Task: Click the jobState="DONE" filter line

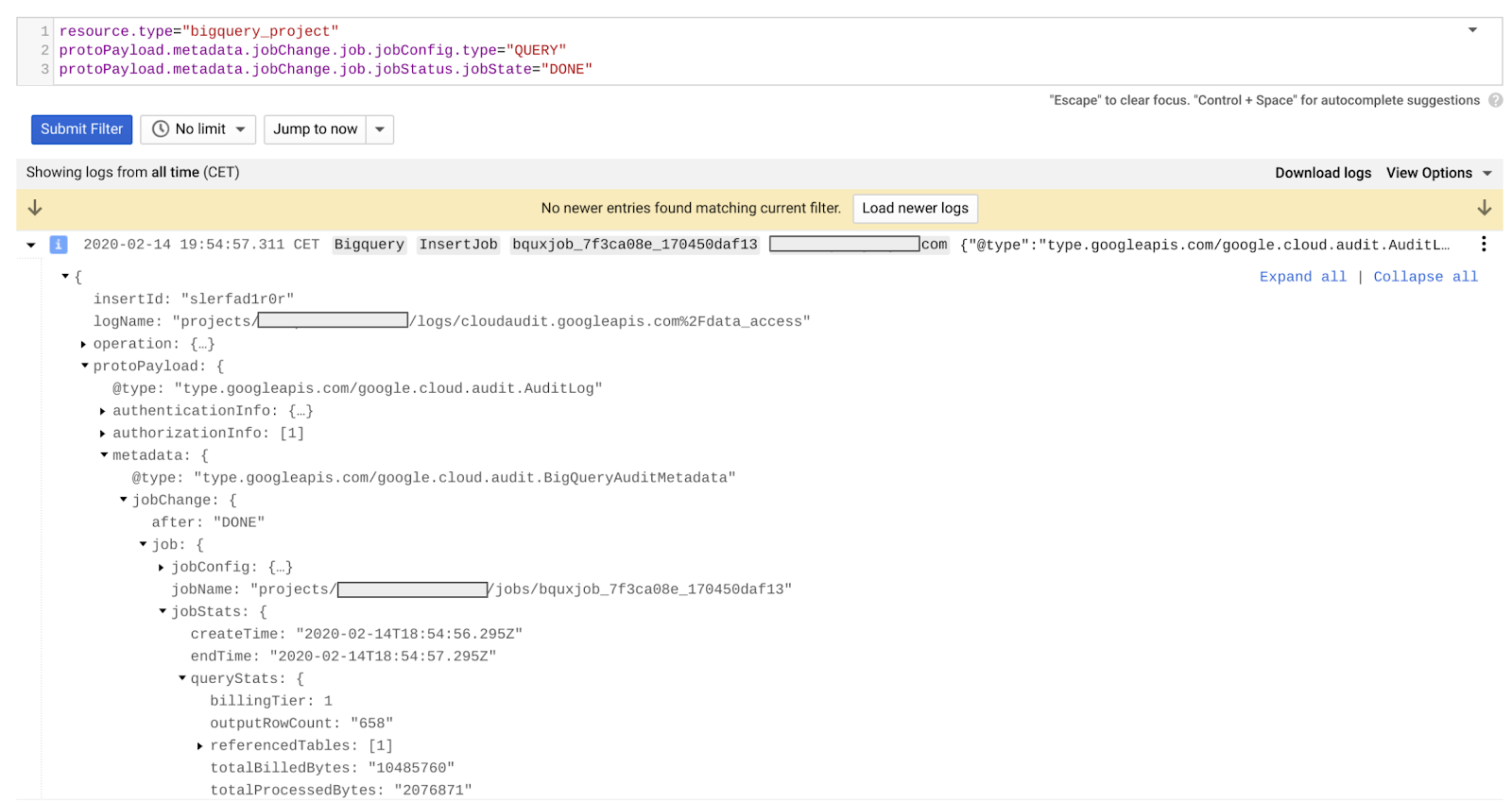Action: (x=325, y=69)
